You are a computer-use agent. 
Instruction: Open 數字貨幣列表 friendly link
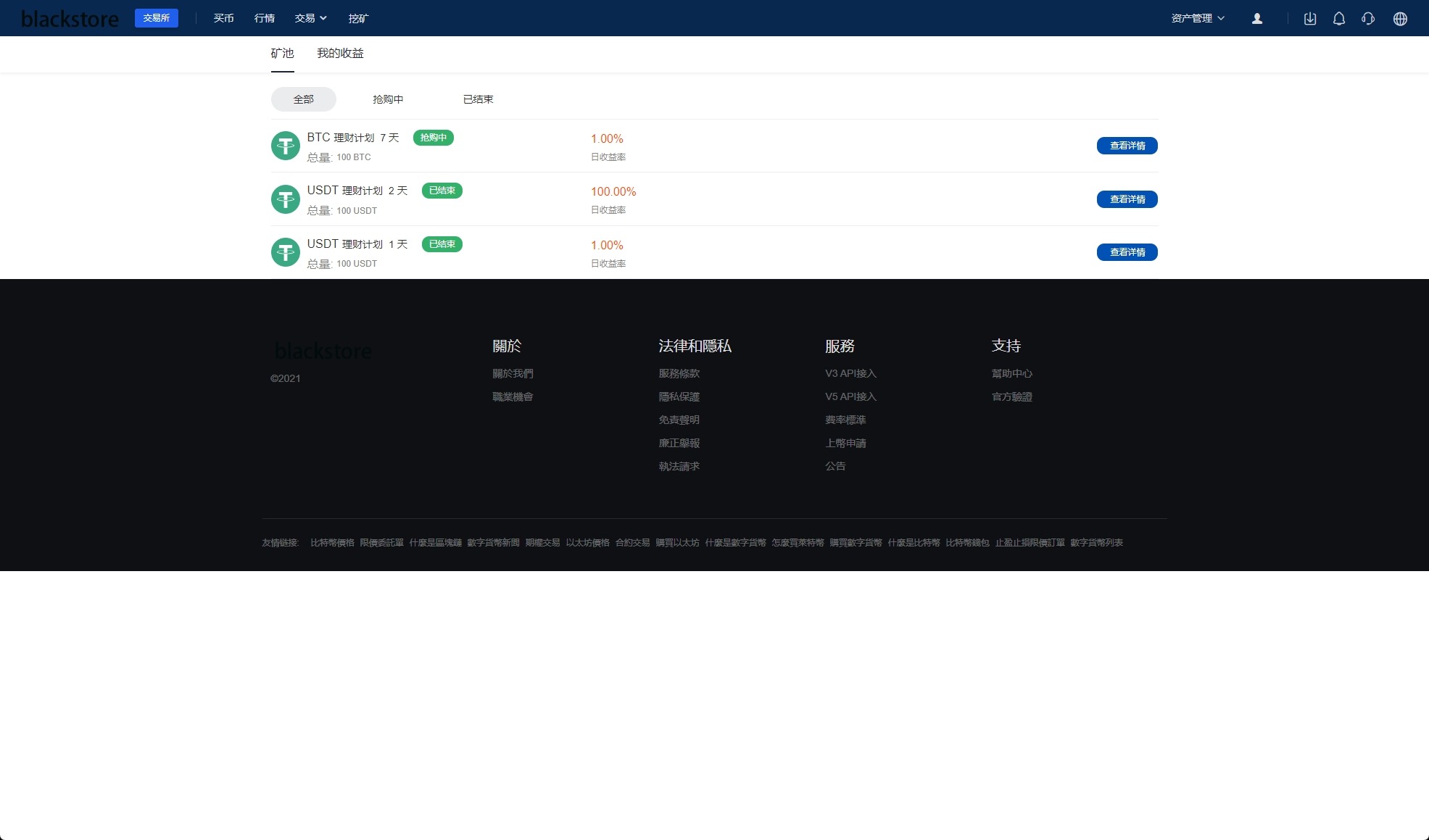point(1097,543)
